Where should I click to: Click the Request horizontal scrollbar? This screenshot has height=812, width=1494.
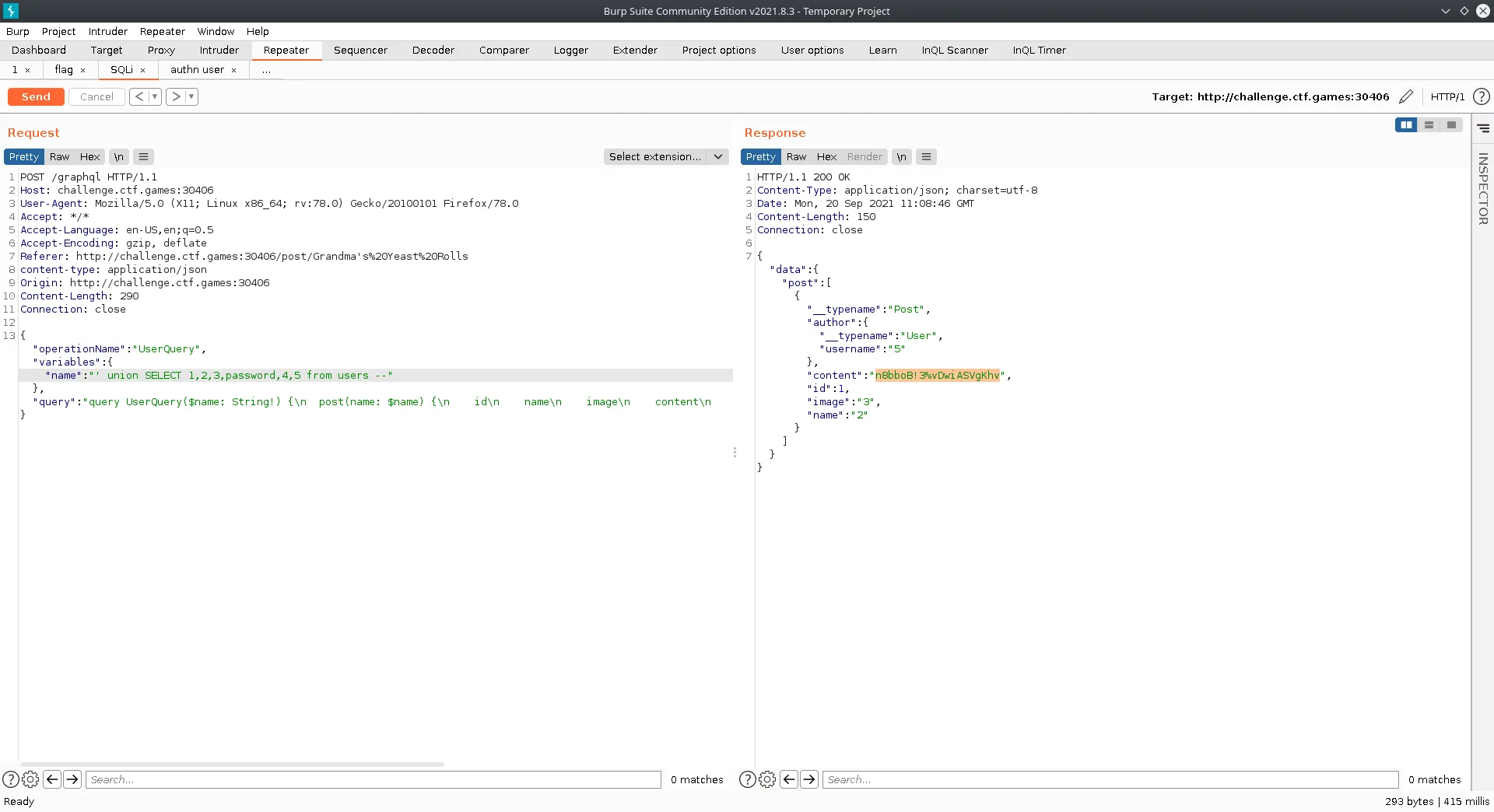[231, 765]
